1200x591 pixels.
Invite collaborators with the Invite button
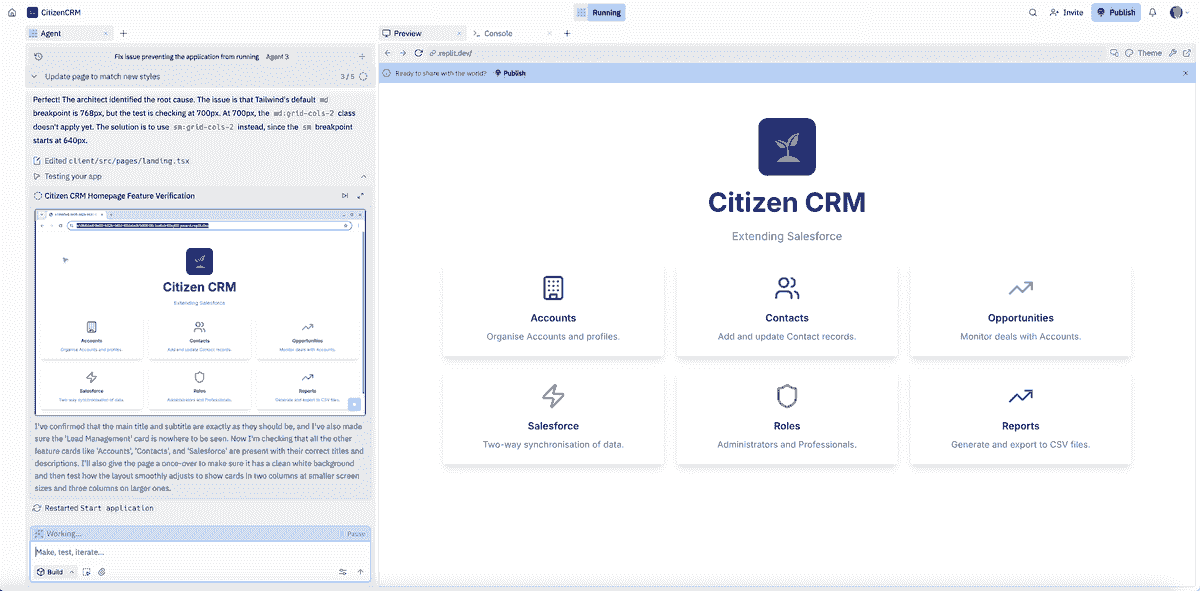click(1066, 13)
